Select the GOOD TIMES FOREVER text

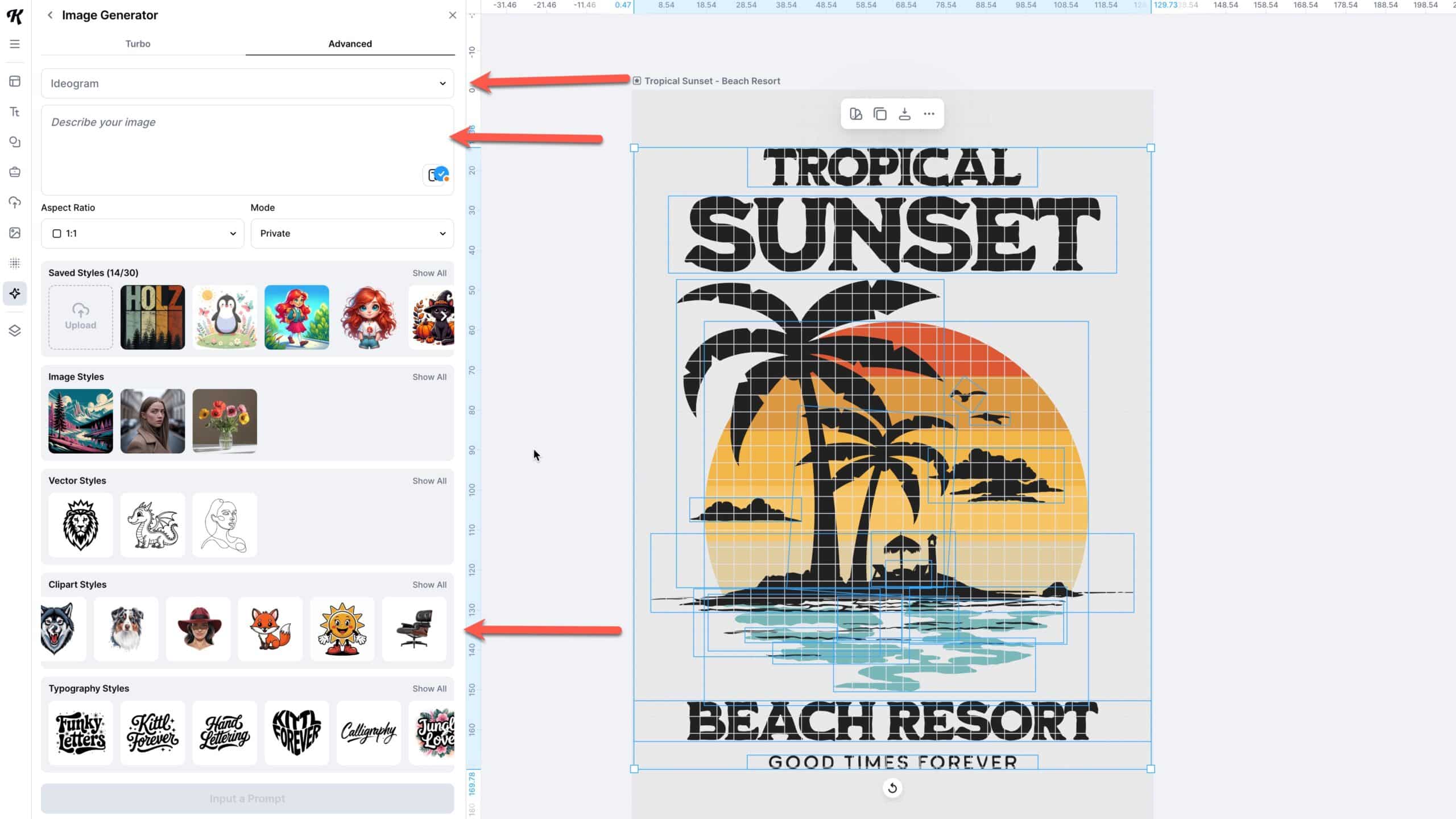(892, 762)
